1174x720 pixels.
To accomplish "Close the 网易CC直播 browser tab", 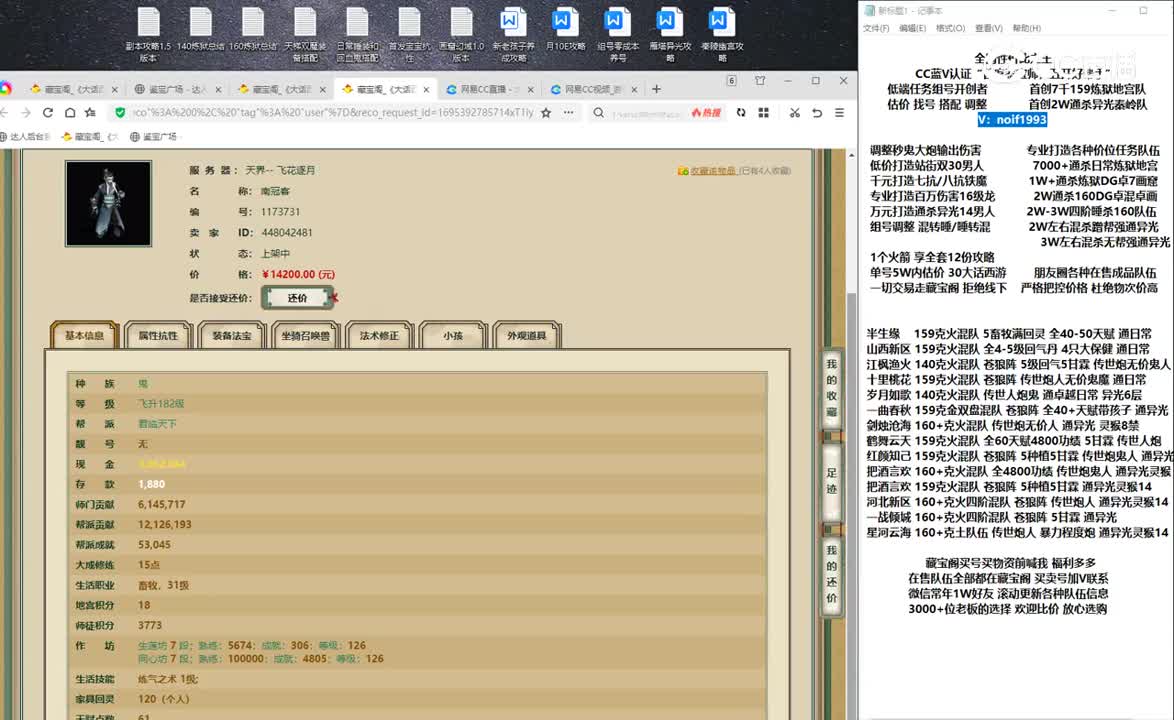I will (x=531, y=89).
